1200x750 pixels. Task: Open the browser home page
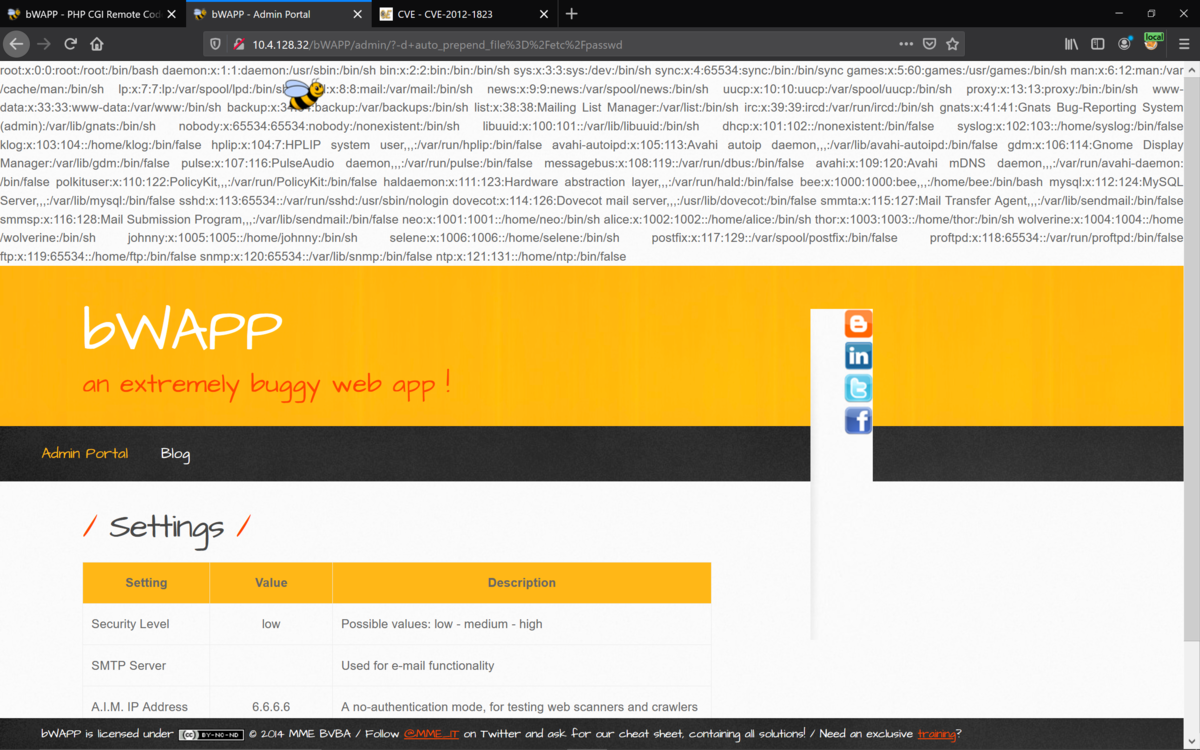(x=97, y=44)
